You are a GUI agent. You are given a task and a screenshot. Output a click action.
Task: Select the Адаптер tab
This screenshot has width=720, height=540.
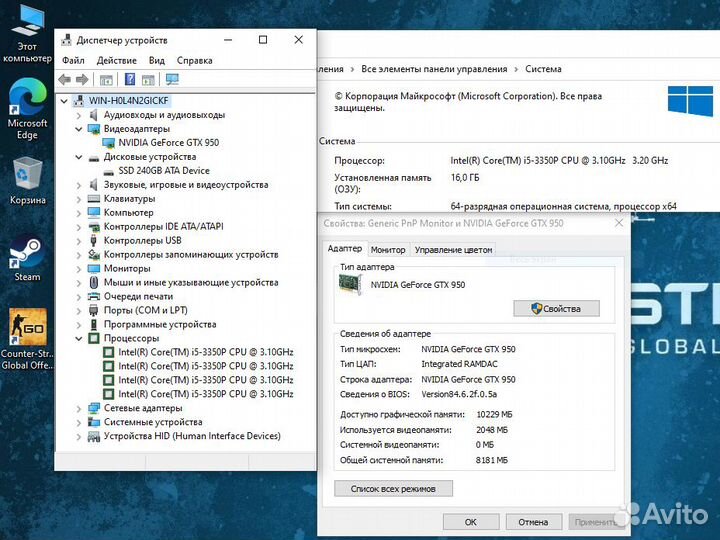click(345, 248)
